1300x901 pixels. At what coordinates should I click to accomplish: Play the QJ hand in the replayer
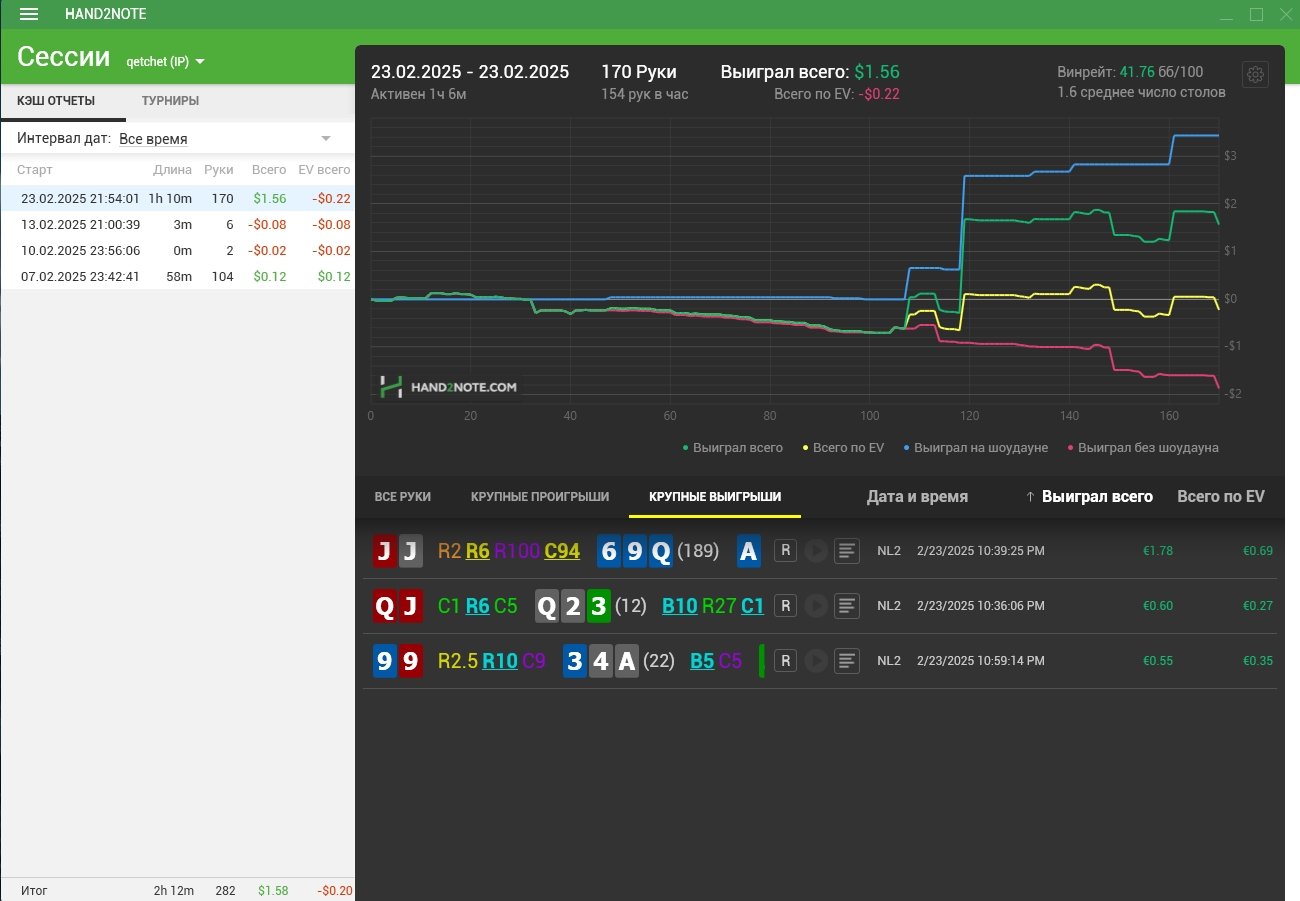point(816,605)
